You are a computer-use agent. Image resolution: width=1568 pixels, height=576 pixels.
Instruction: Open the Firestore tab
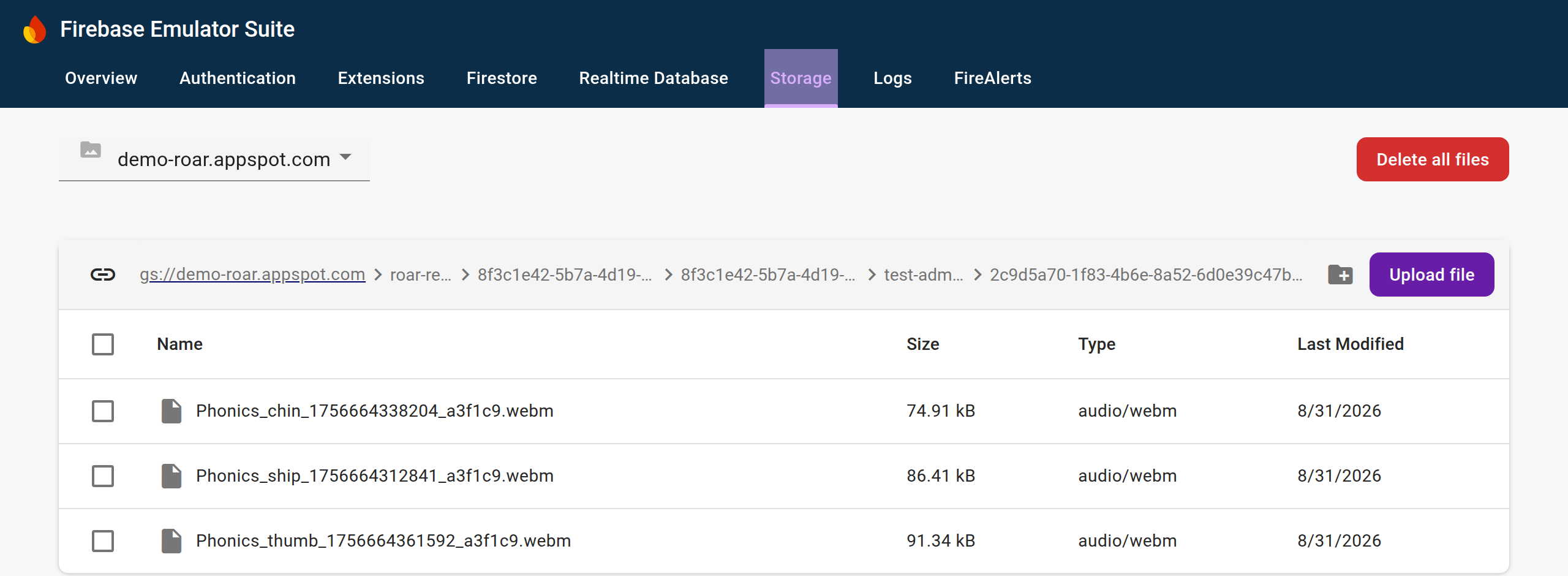click(x=502, y=78)
